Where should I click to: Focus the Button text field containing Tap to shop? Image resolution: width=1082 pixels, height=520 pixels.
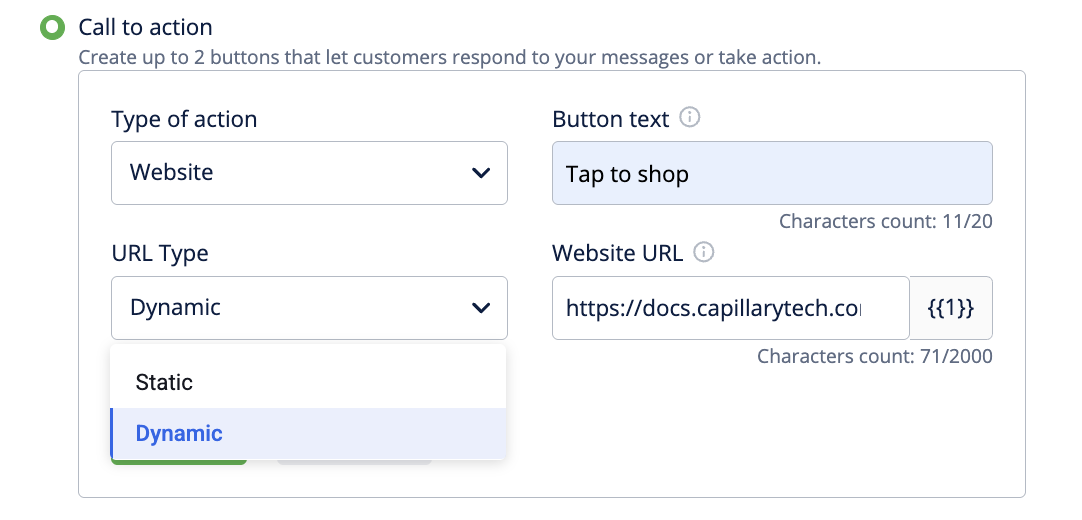(772, 173)
